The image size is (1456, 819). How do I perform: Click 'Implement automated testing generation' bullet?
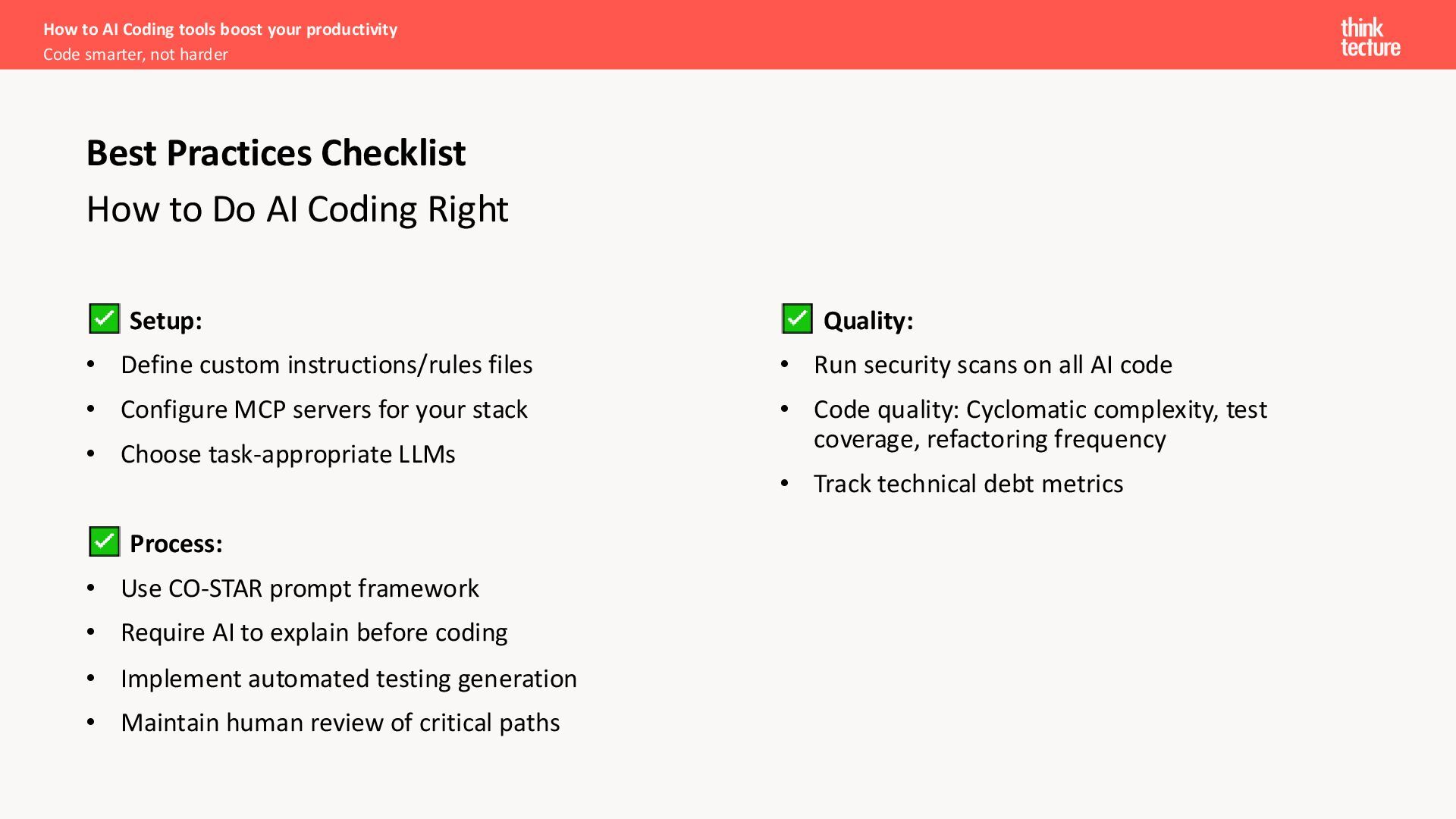tap(348, 679)
